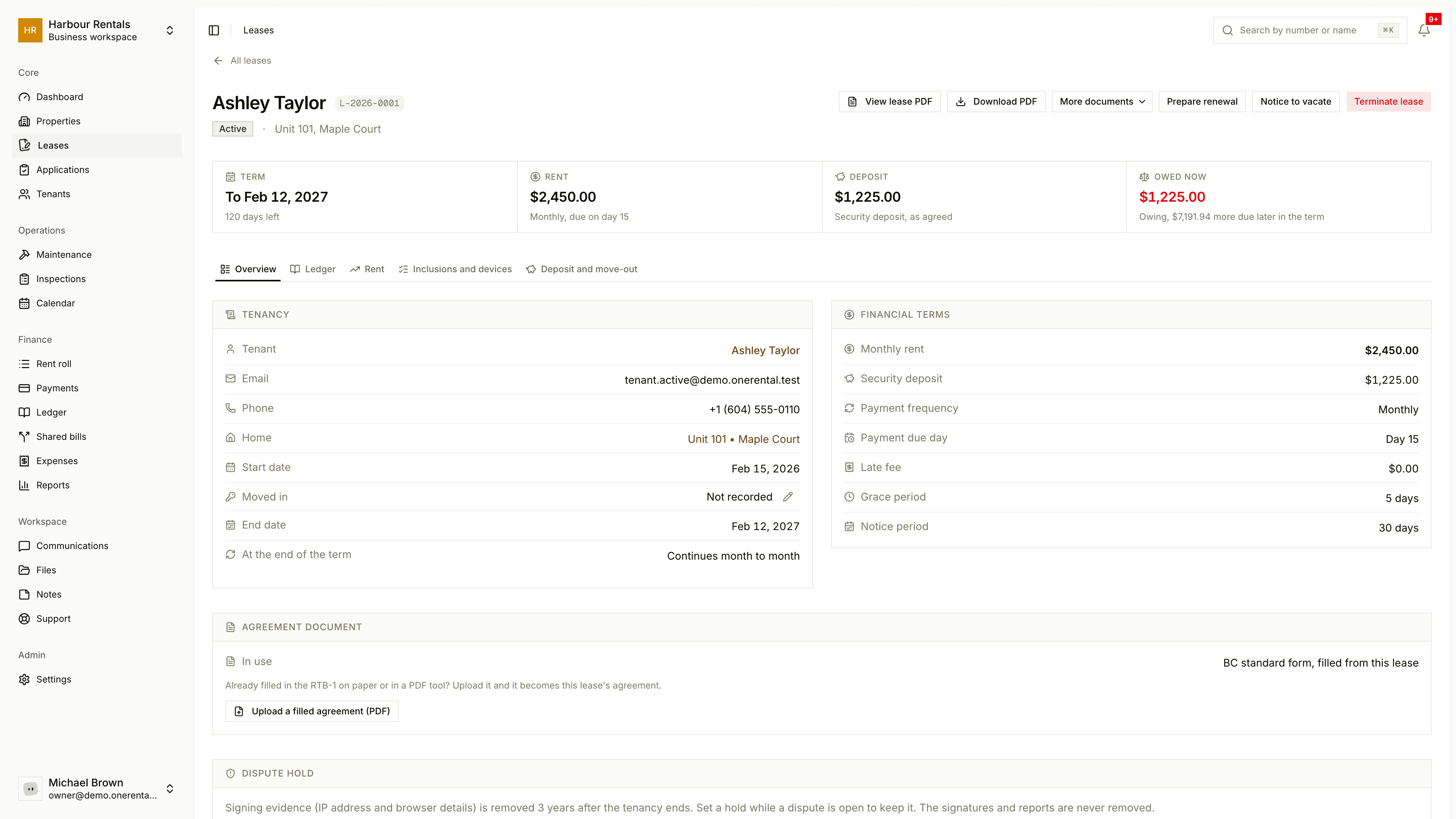Click the Shared bills split icon

click(x=24, y=437)
